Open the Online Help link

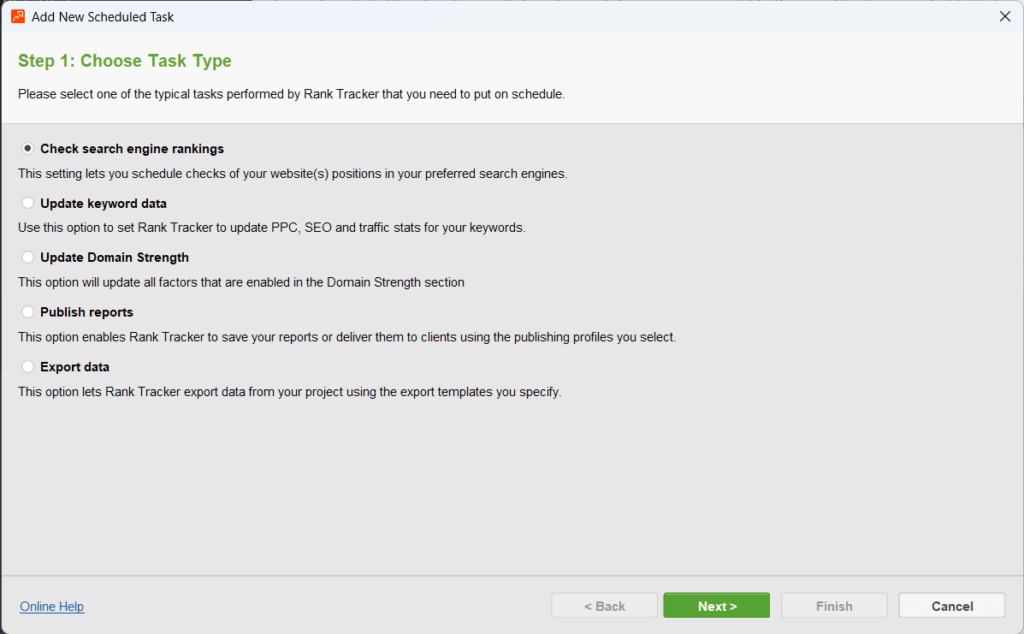point(51,606)
